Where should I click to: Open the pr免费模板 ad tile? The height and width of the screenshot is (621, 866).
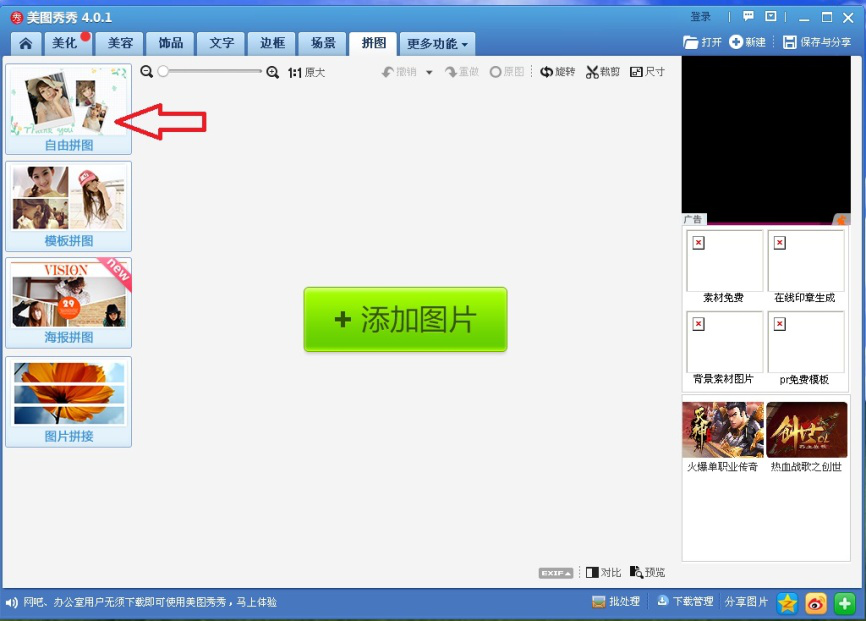coord(805,349)
